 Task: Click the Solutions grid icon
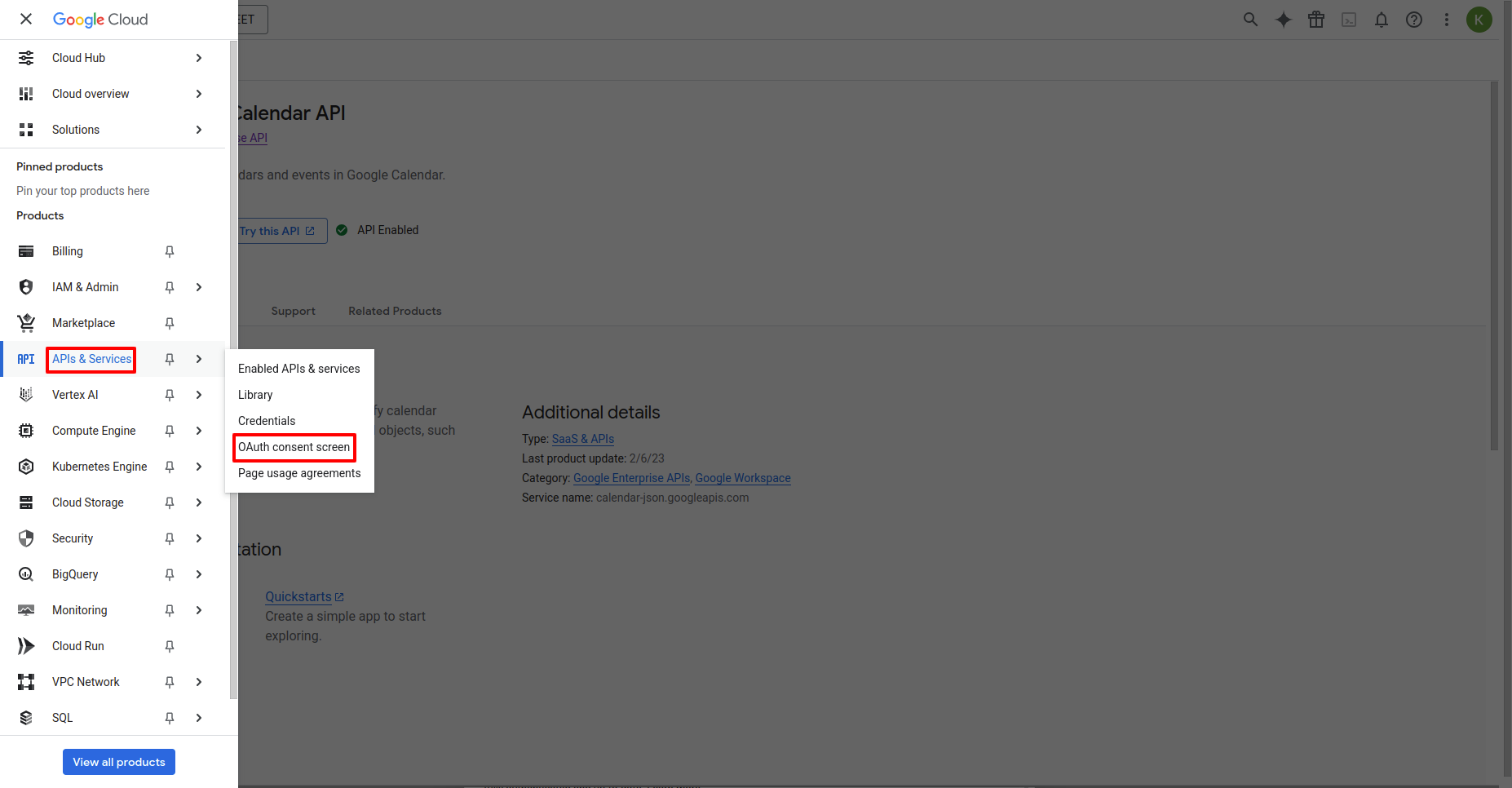point(26,130)
